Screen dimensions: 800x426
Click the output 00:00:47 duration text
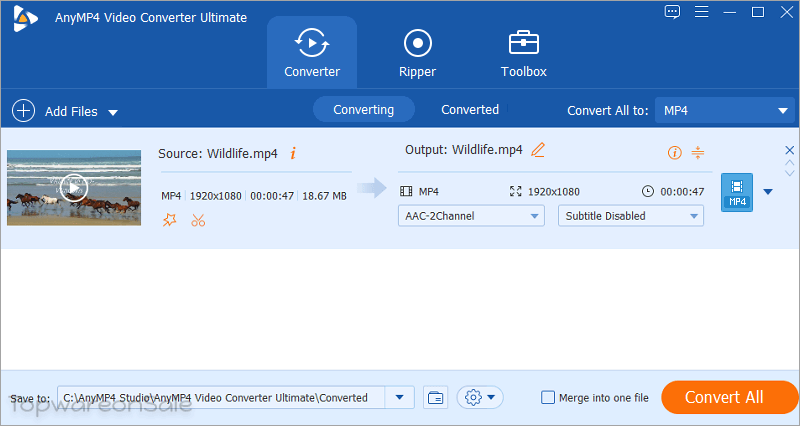click(682, 192)
